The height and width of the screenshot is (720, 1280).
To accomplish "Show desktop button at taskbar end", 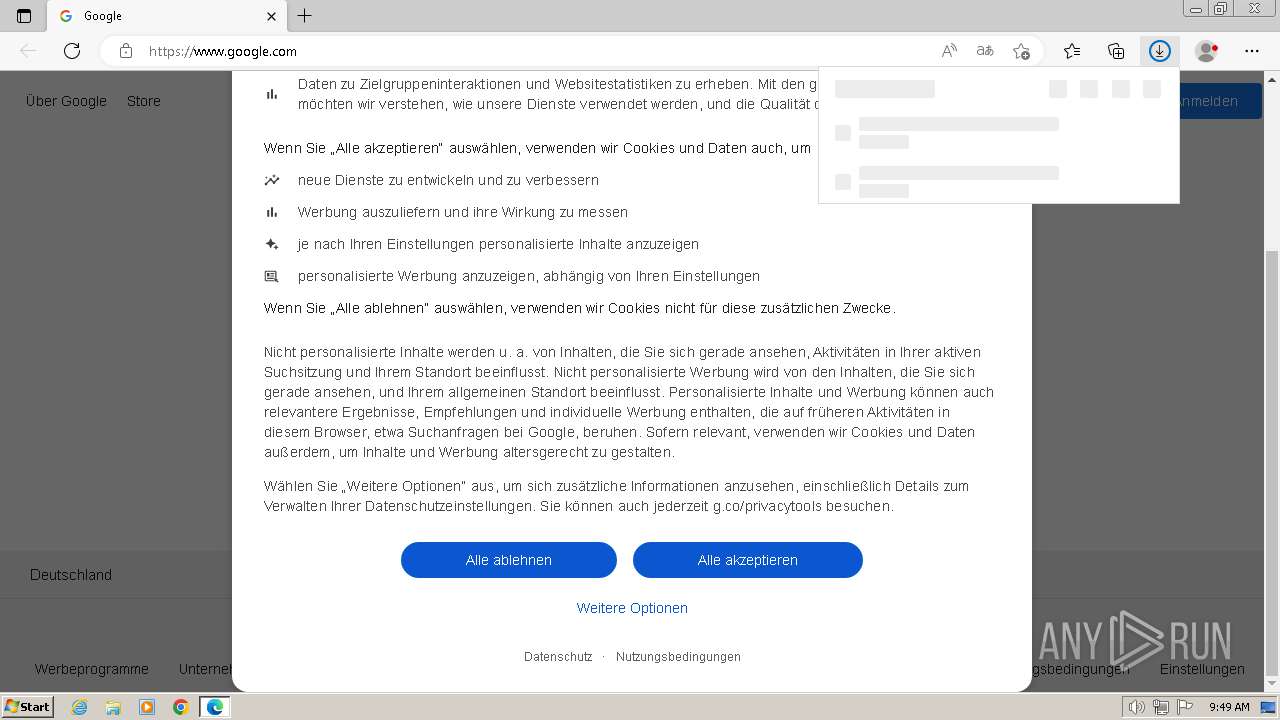I will (x=1269, y=707).
